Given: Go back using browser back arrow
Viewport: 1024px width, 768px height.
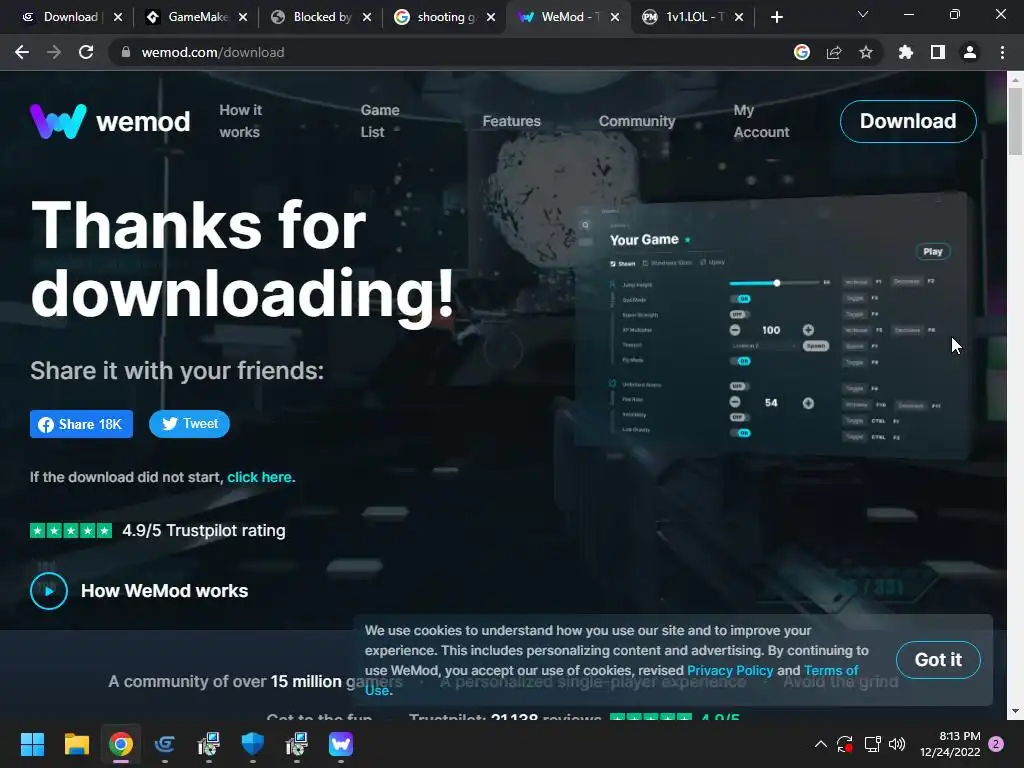Looking at the screenshot, I should point(22,52).
